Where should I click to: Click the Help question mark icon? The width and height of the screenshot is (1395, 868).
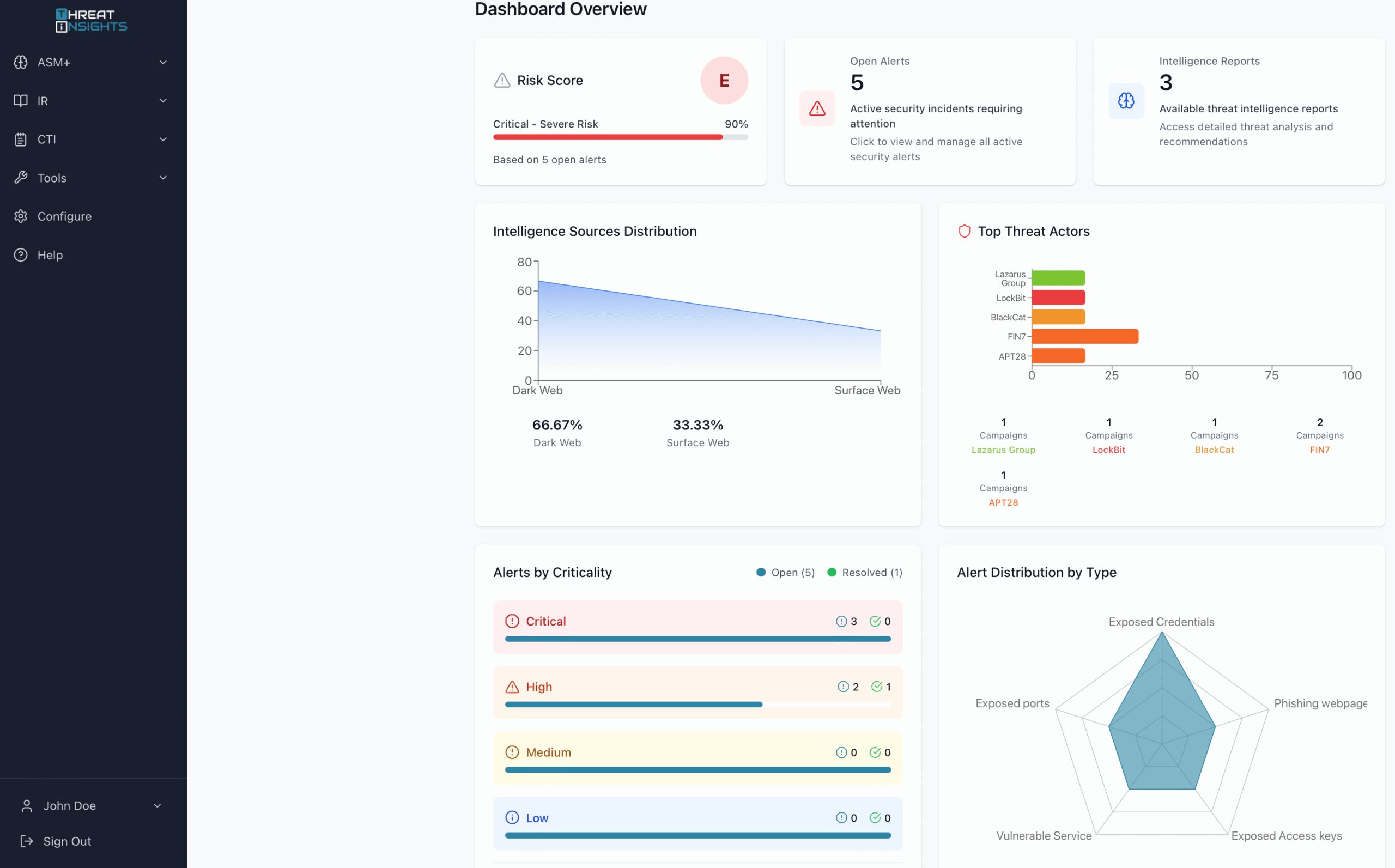(21, 255)
